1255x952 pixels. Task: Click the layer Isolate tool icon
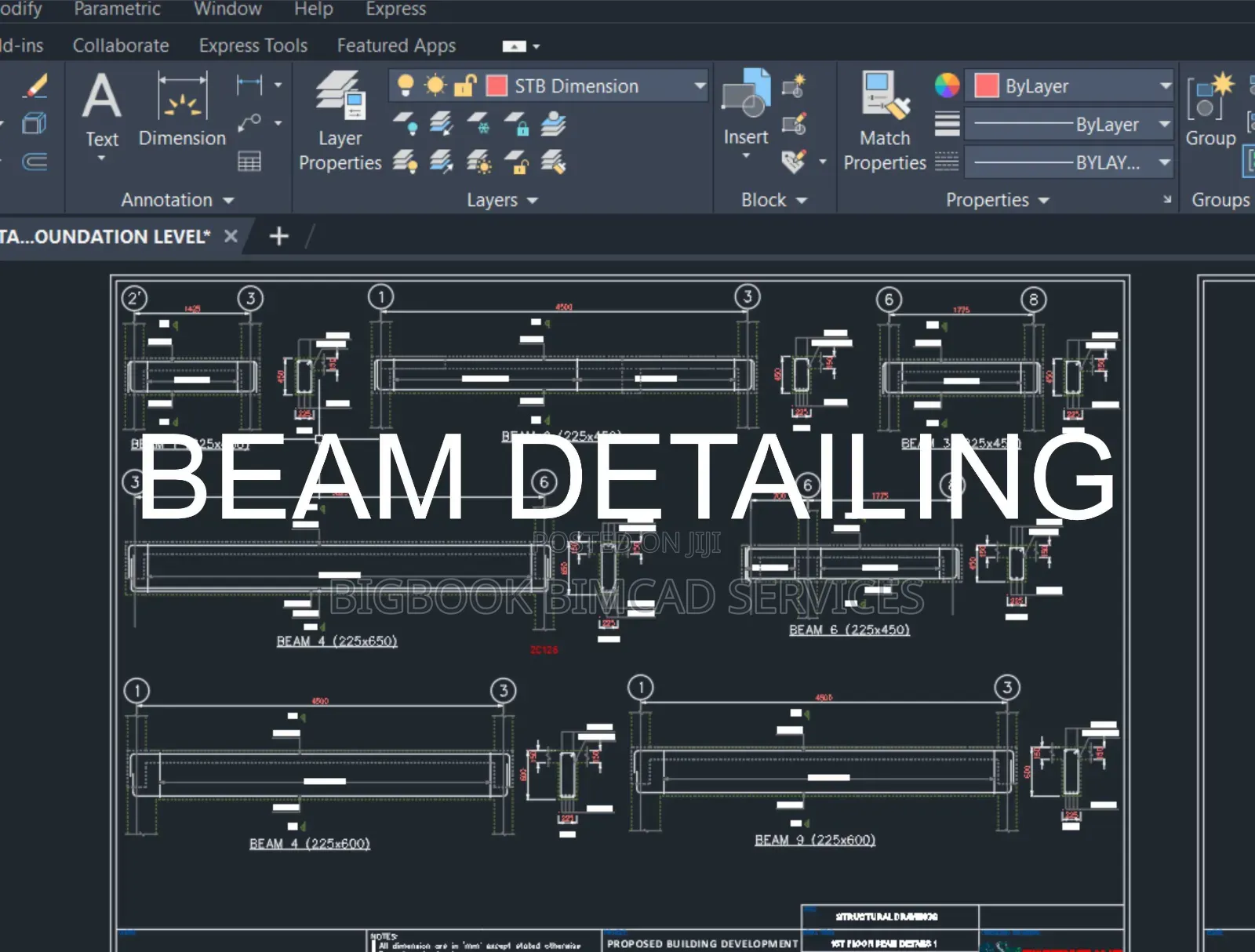pyautogui.click(x=442, y=123)
